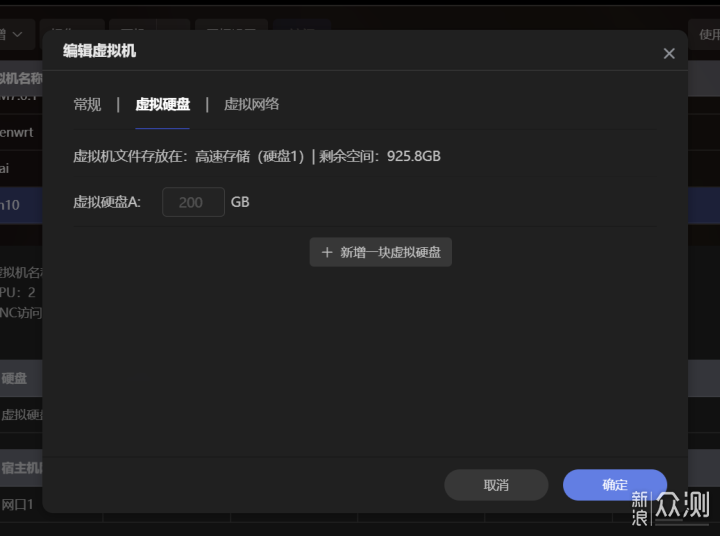720x536 pixels.
Task: Click the 虚拟硬盘A size input field
Action: point(193,202)
